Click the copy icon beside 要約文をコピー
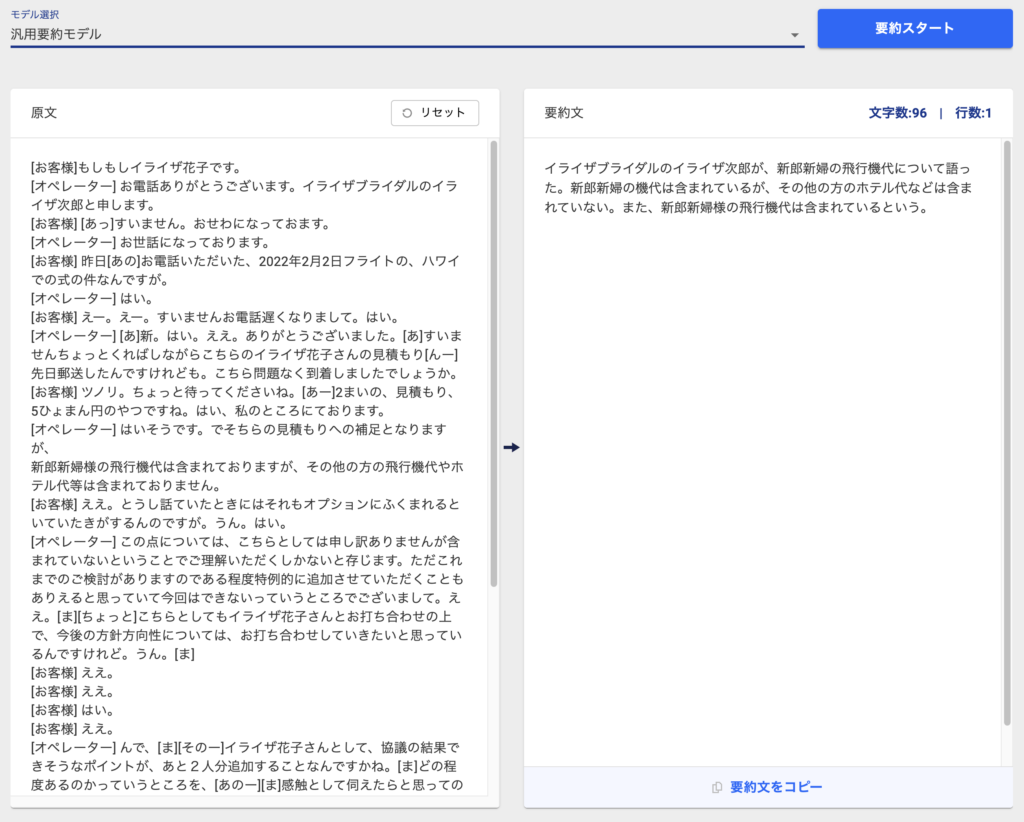This screenshot has width=1024, height=822. [x=717, y=788]
